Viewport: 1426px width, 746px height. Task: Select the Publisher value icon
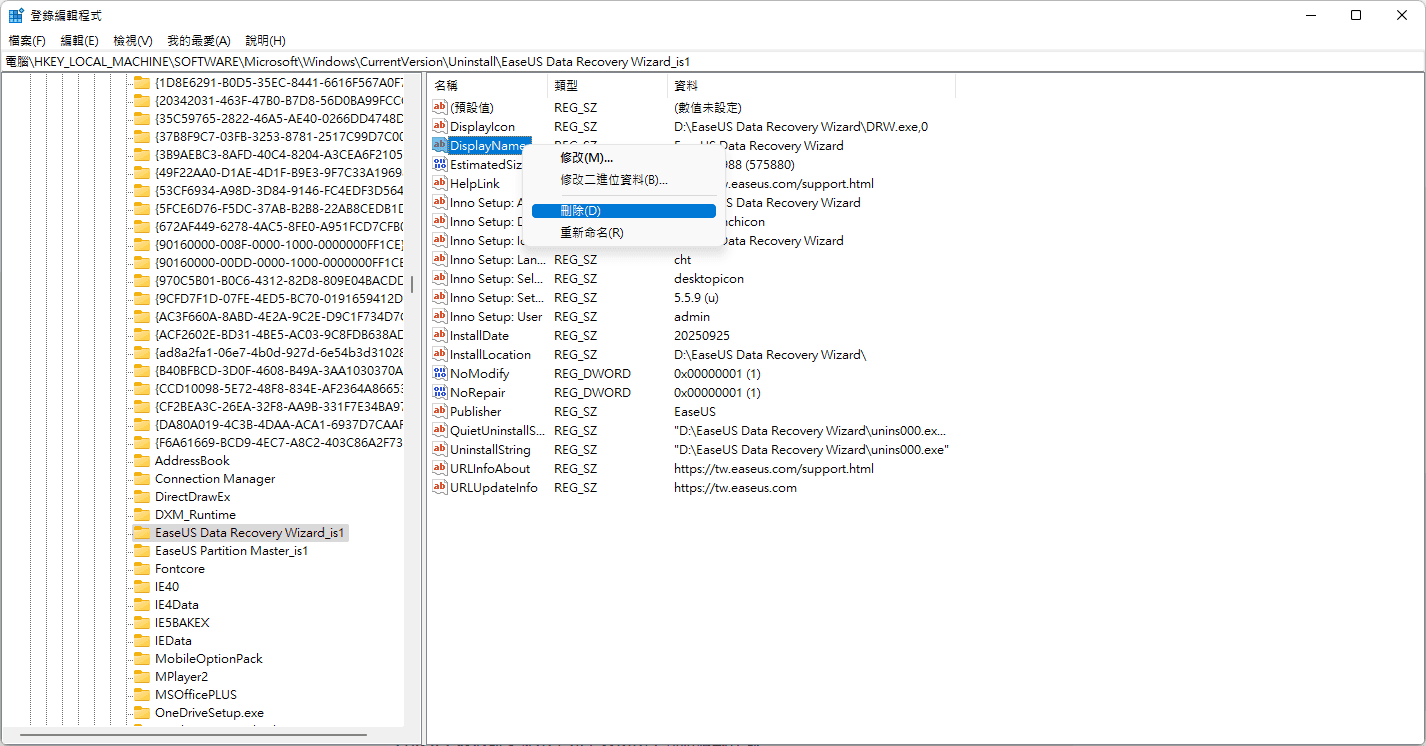(x=439, y=411)
